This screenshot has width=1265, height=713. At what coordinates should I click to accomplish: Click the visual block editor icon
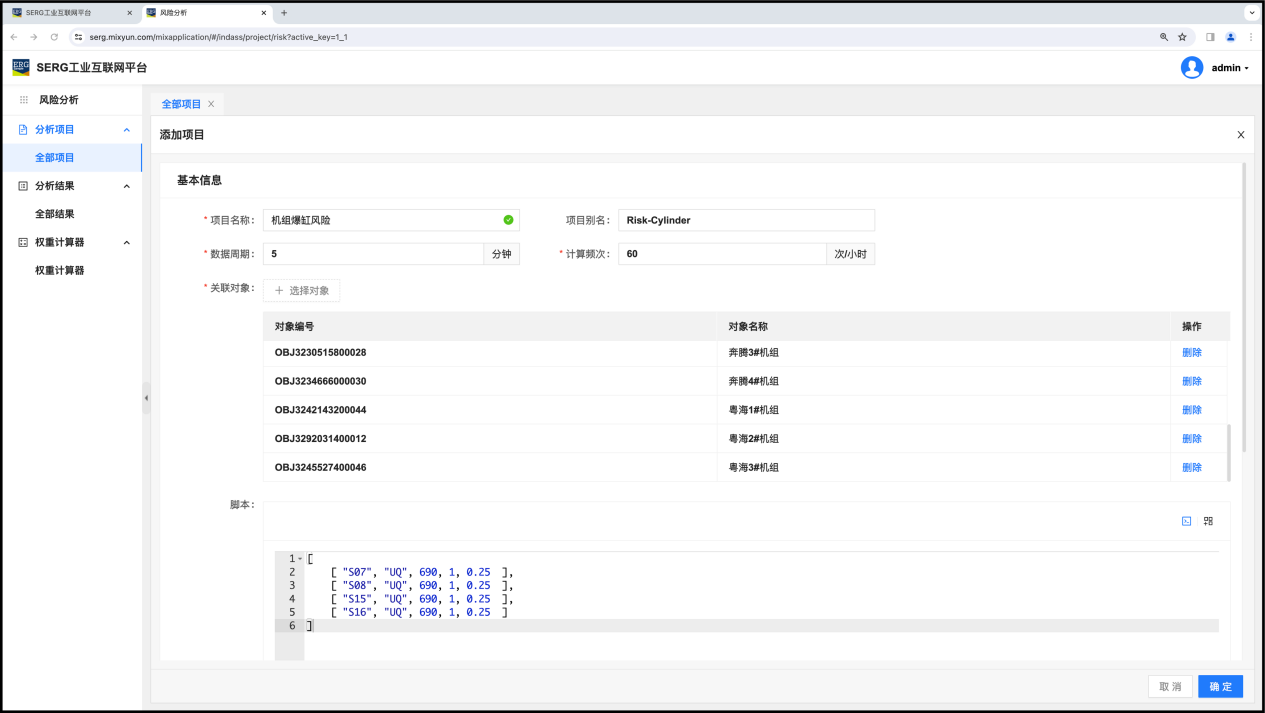1208,521
